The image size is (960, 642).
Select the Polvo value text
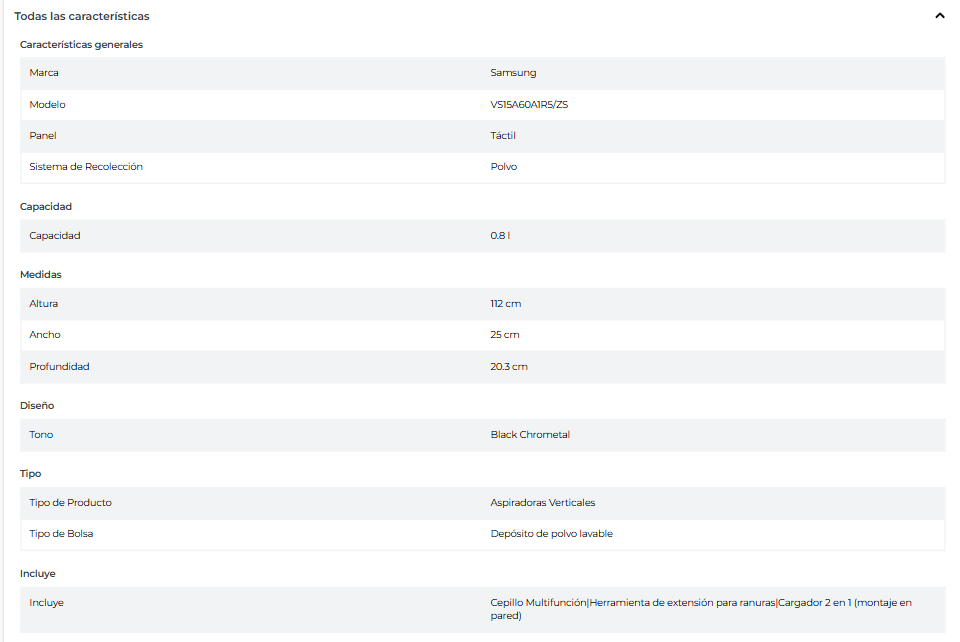(x=504, y=167)
